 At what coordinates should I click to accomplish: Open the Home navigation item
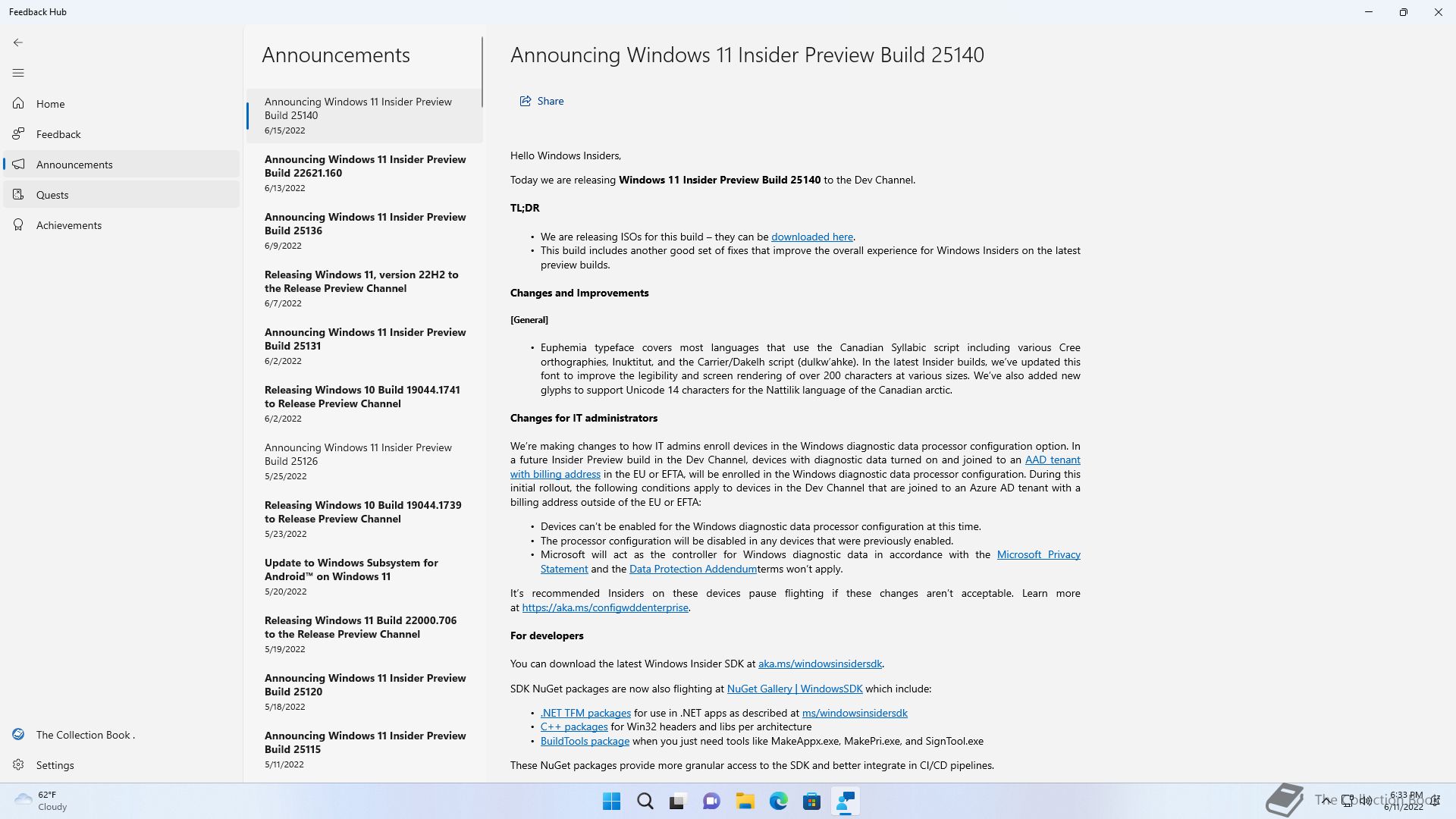coord(121,103)
